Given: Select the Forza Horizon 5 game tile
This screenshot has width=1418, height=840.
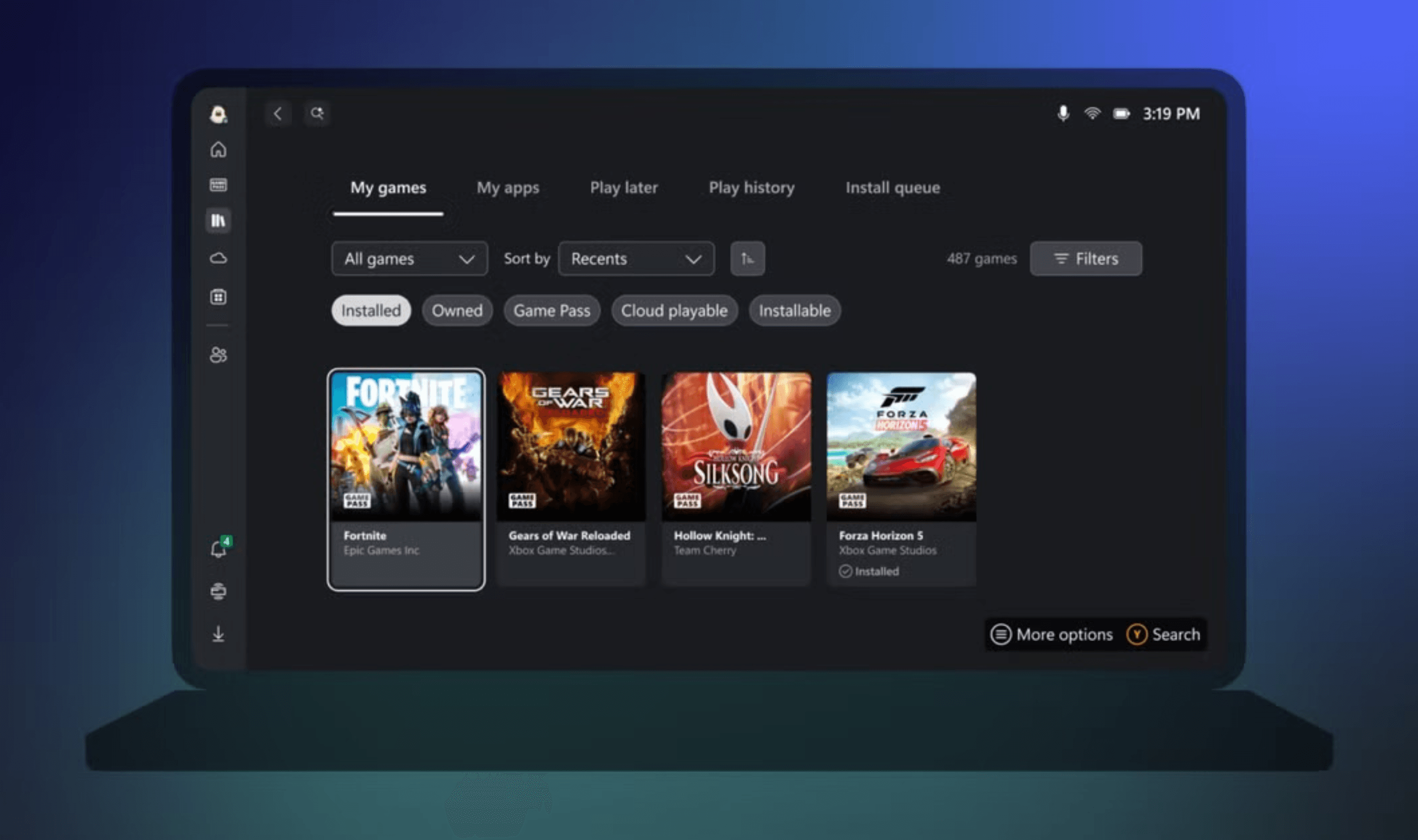Looking at the screenshot, I should (901, 478).
